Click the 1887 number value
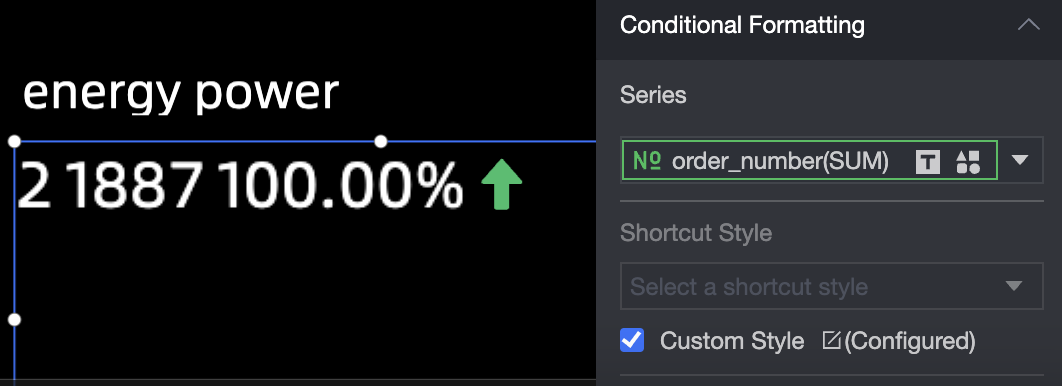This screenshot has width=1062, height=386. tap(137, 185)
